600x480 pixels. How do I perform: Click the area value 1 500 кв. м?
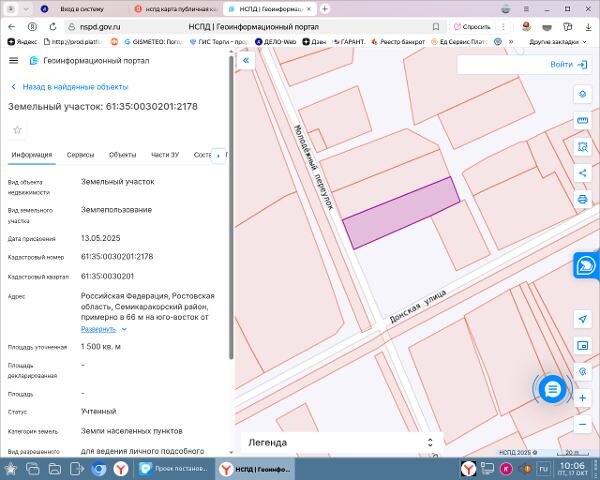[x=101, y=347]
